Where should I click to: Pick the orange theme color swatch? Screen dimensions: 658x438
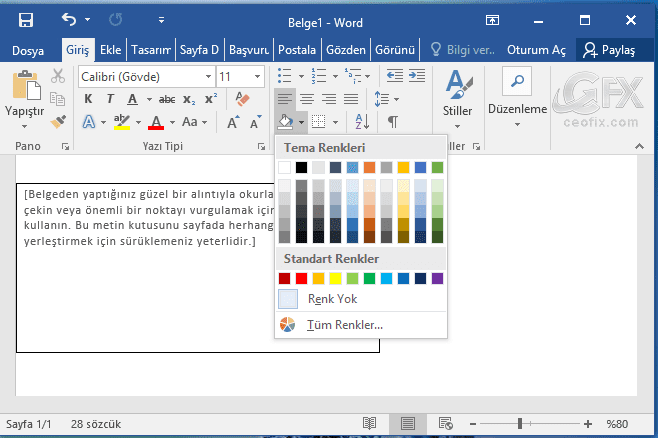tap(369, 167)
